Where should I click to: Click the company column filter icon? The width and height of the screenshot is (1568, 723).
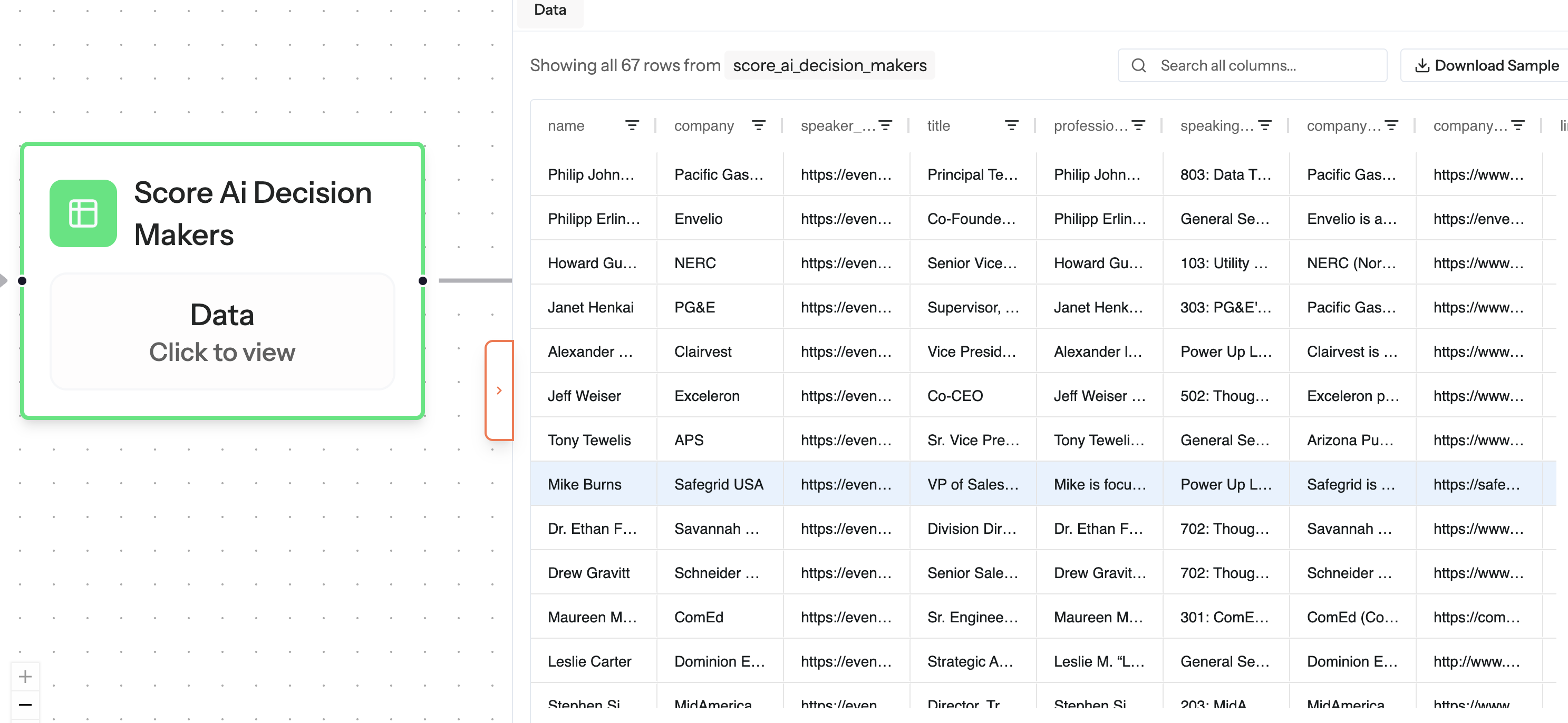759,125
